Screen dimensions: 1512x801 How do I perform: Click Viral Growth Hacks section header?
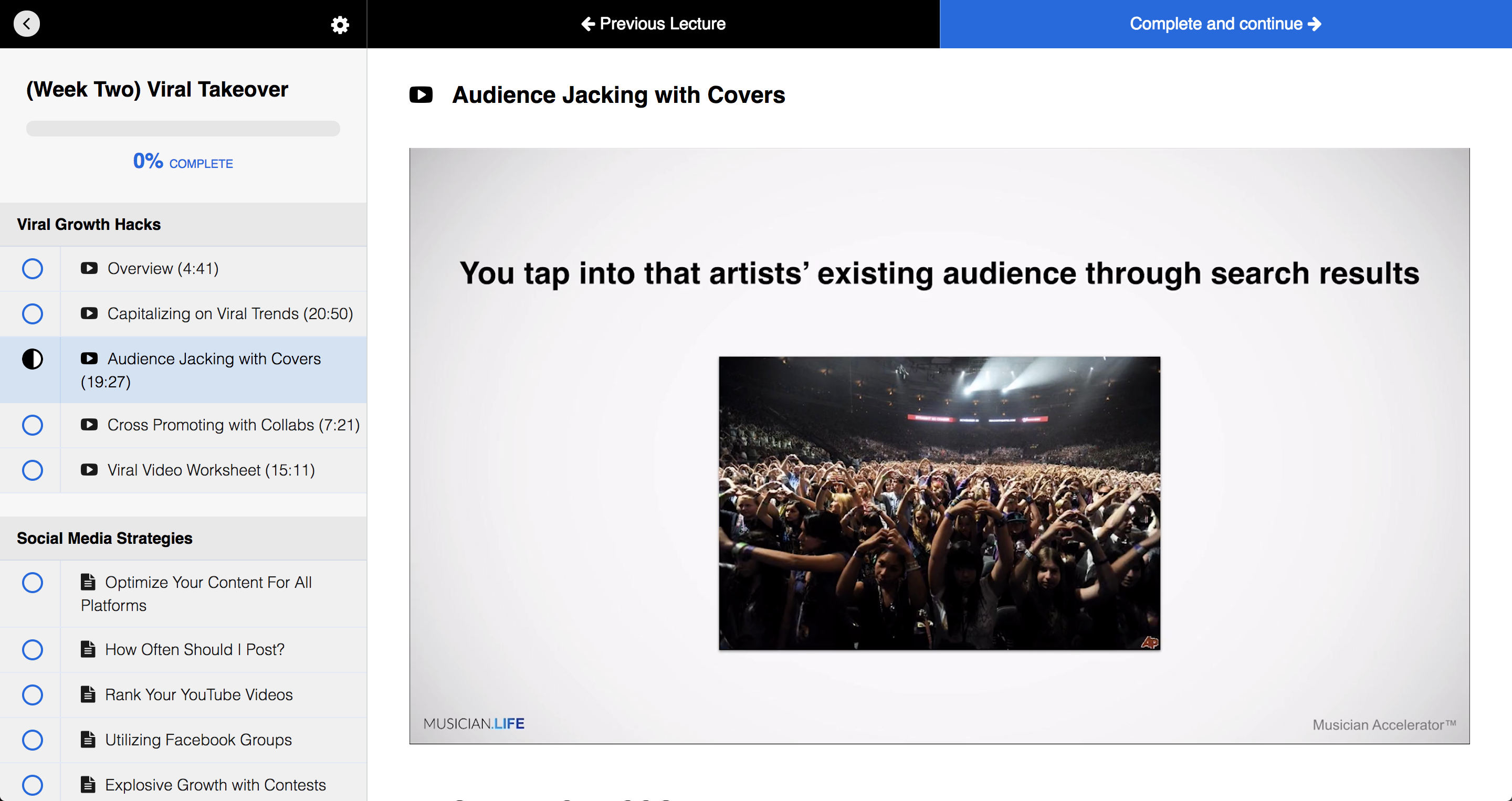click(x=183, y=224)
